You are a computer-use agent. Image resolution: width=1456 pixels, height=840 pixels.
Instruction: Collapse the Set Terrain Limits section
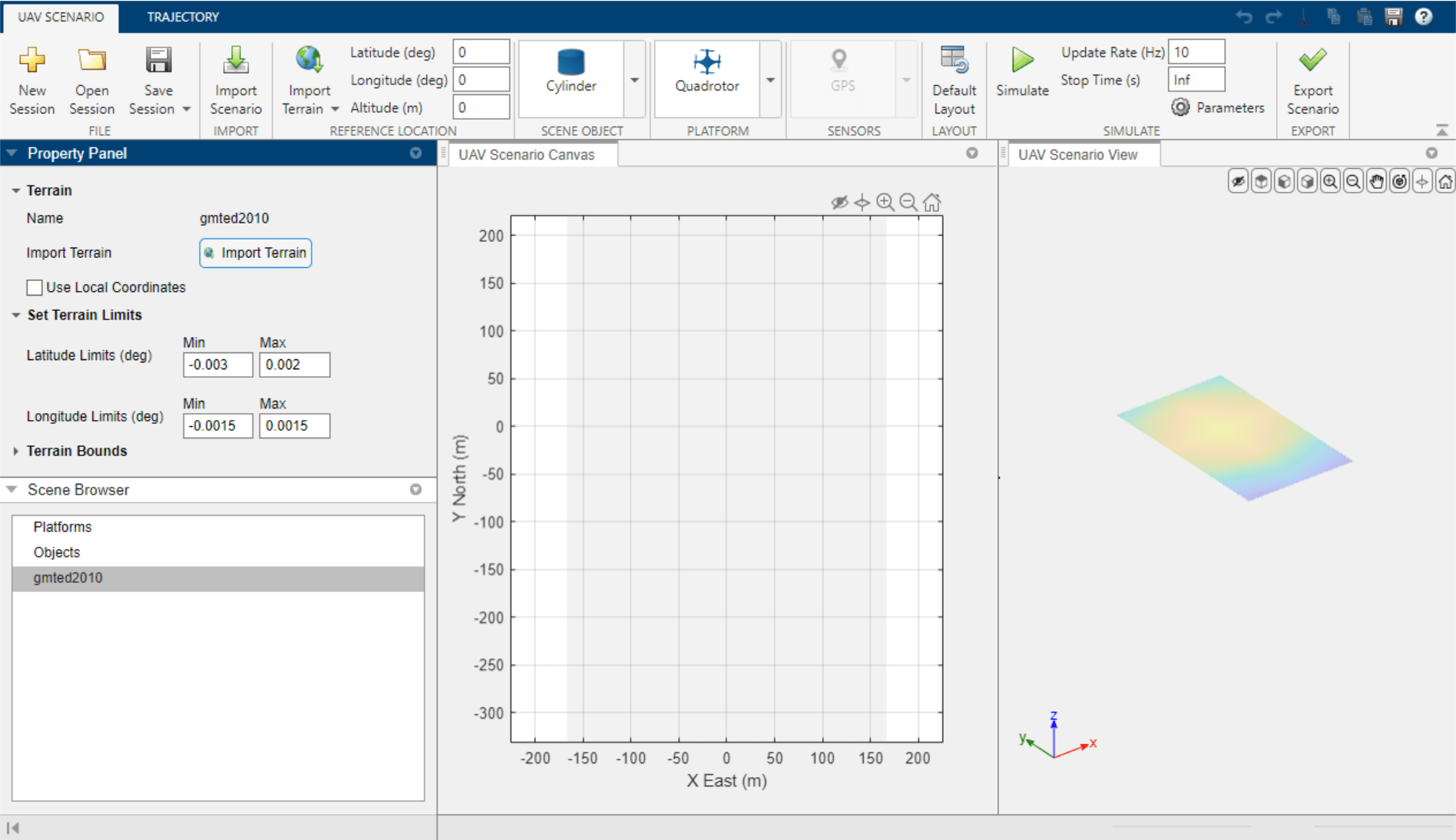point(15,315)
